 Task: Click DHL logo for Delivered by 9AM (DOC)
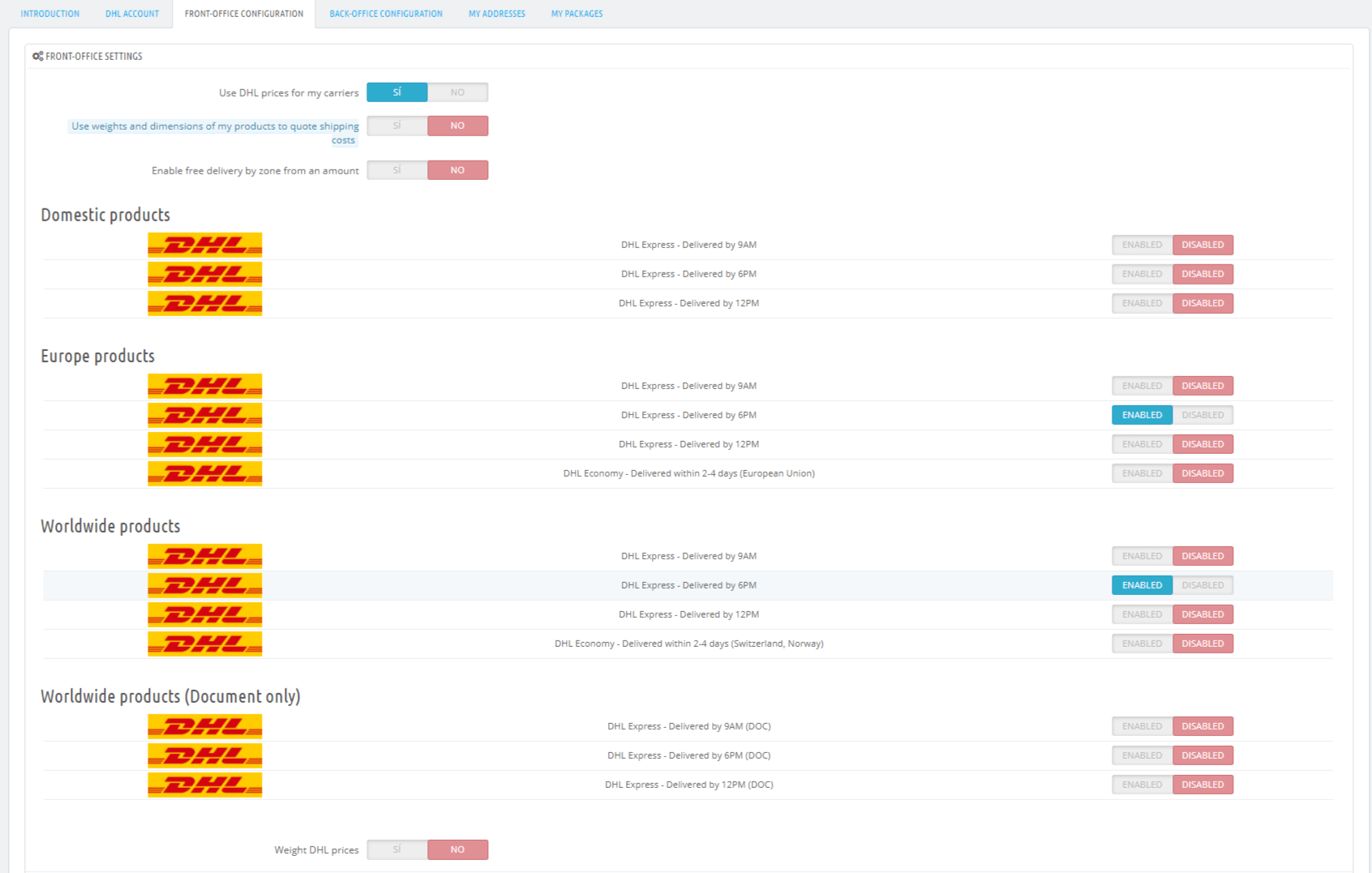tap(204, 726)
